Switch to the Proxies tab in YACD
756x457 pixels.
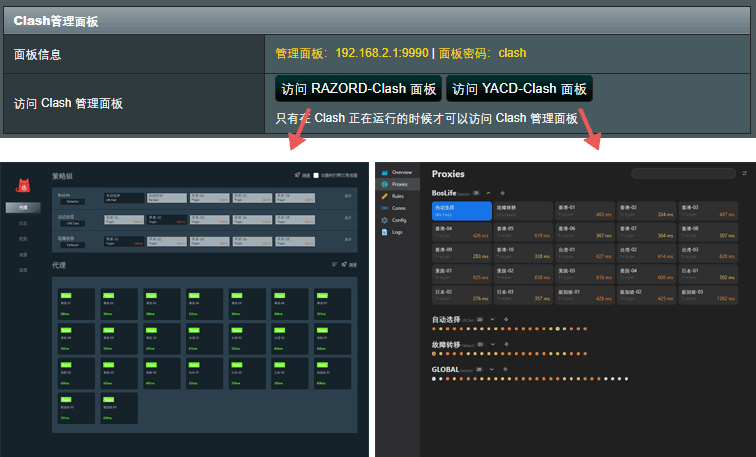[x=398, y=184]
